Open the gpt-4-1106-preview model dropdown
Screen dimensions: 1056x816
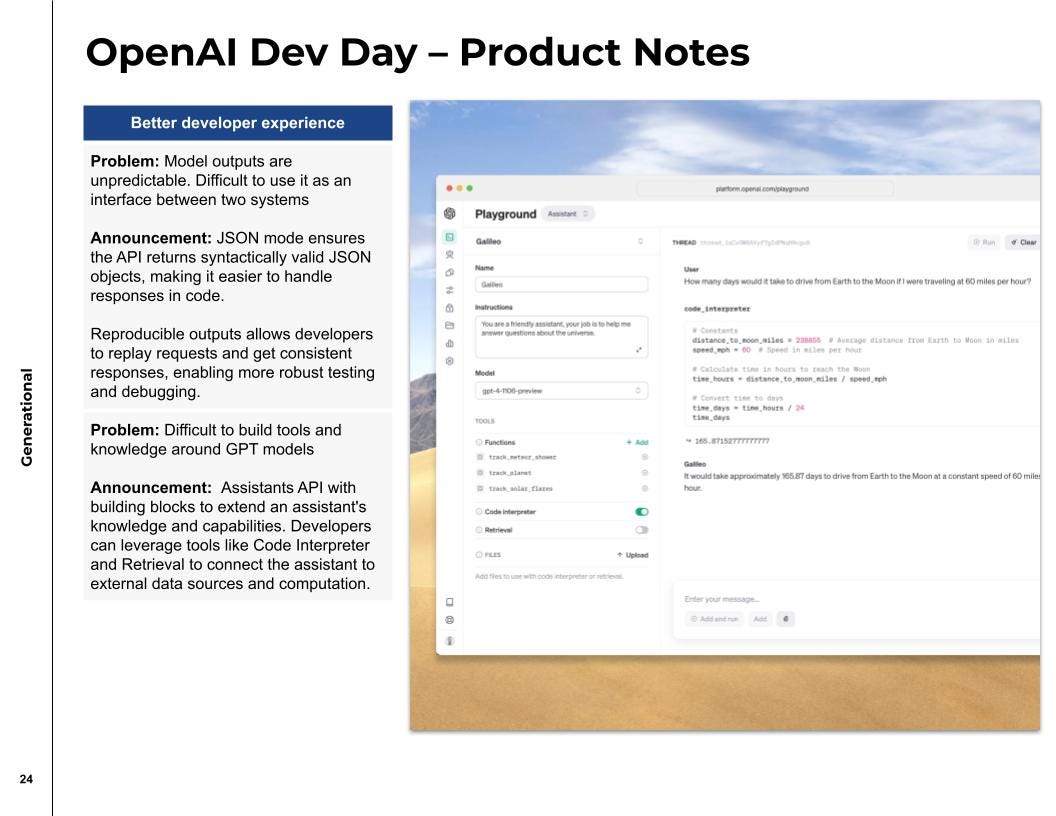(562, 390)
